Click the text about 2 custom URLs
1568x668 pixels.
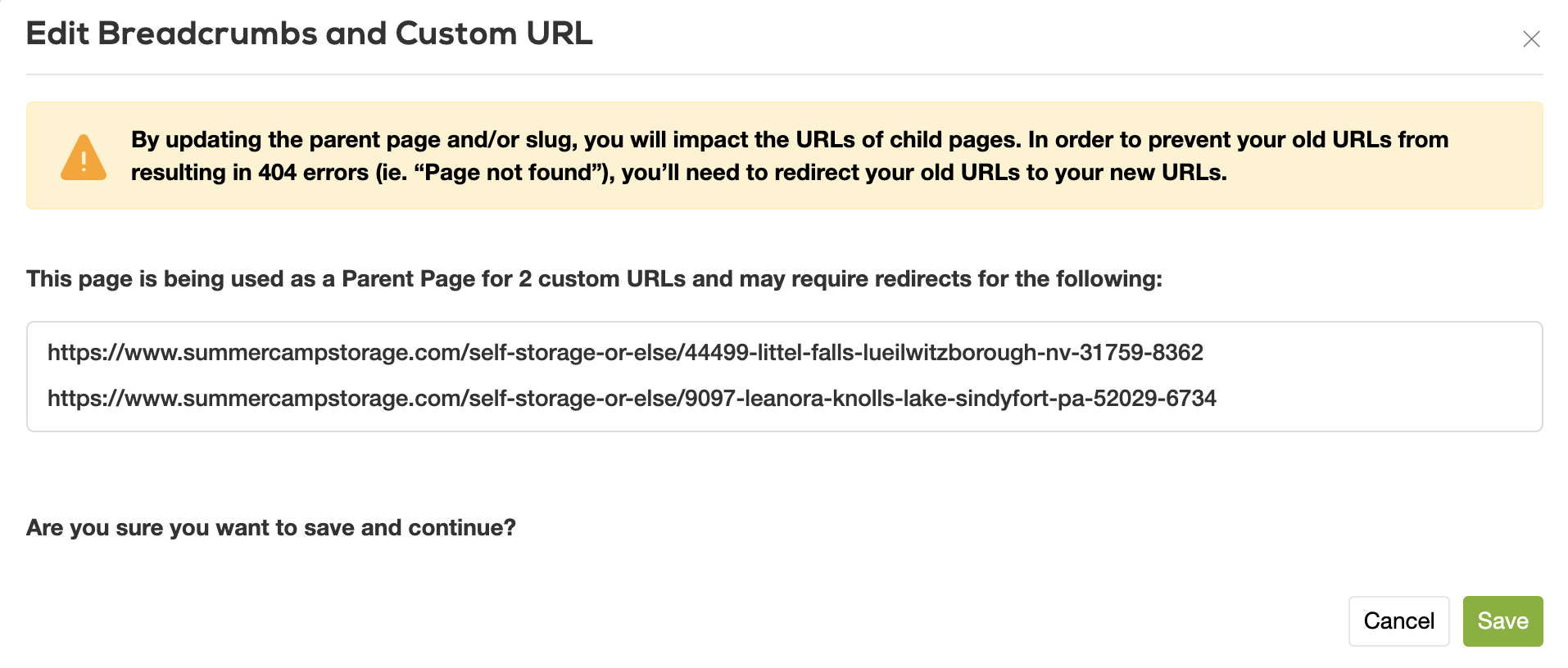[595, 278]
